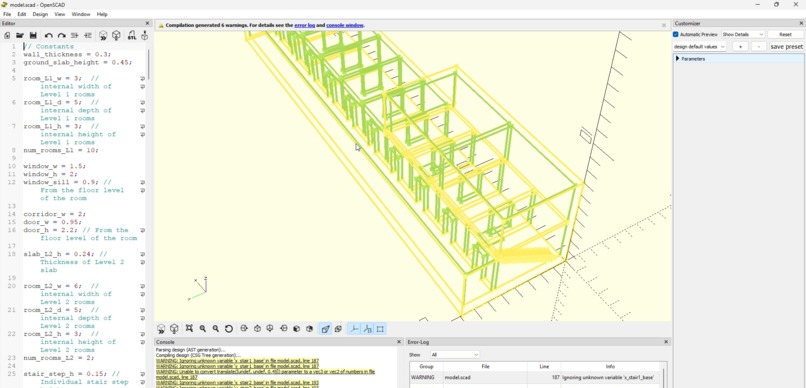Open the File menu
The image size is (806, 388).
7,14
